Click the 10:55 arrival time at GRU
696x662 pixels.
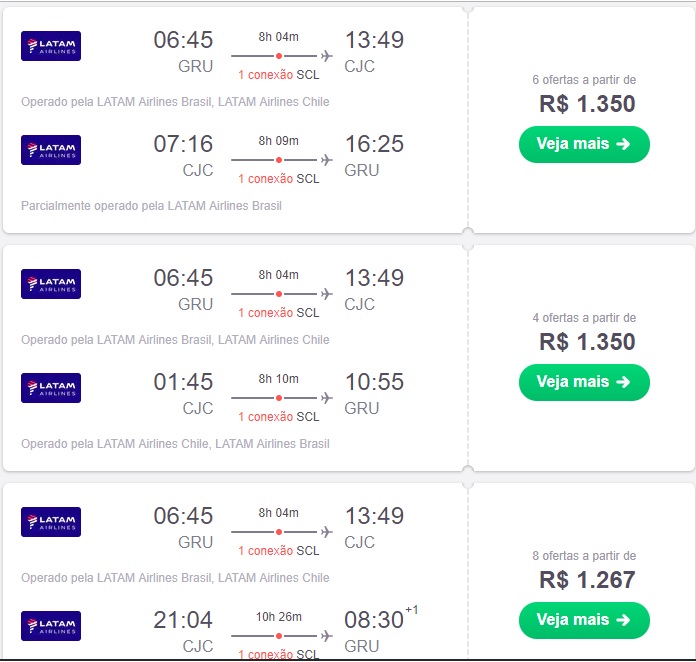374,382
